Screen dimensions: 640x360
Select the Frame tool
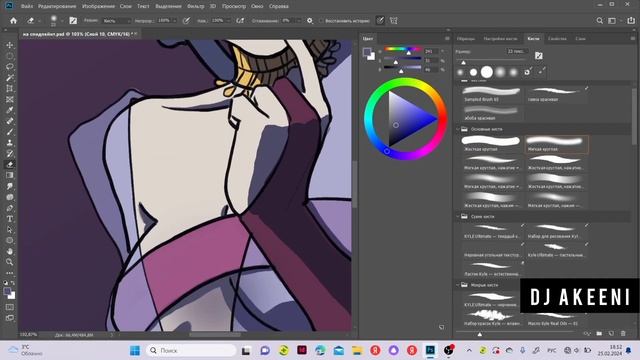pos(10,99)
